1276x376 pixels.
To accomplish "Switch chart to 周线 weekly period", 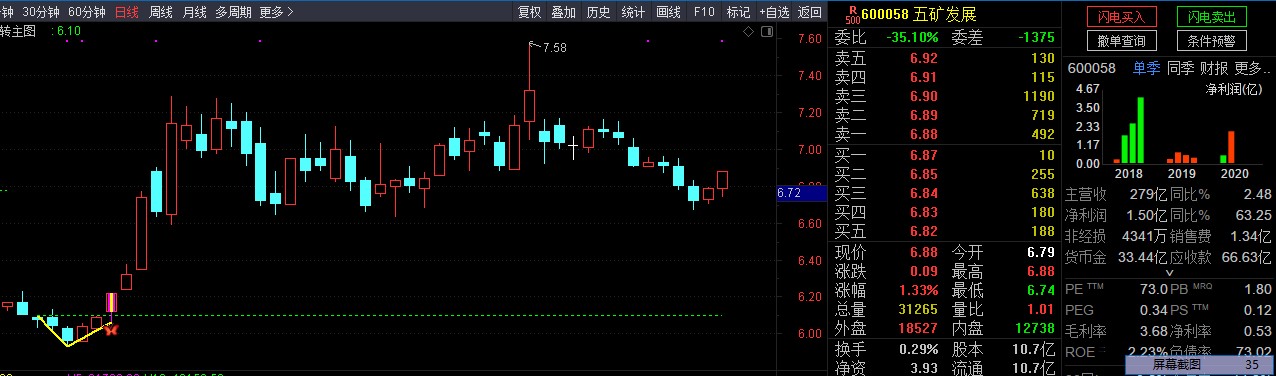I will [161, 12].
